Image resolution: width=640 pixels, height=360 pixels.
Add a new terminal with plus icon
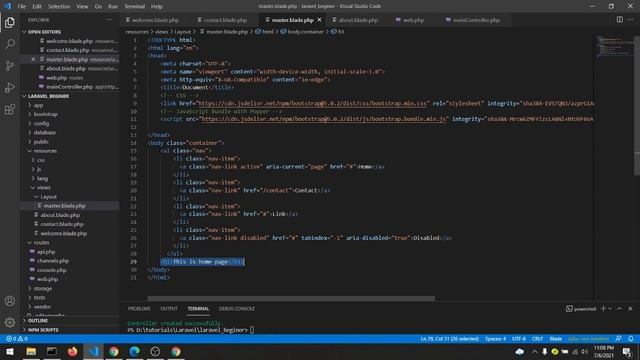tap(603, 309)
